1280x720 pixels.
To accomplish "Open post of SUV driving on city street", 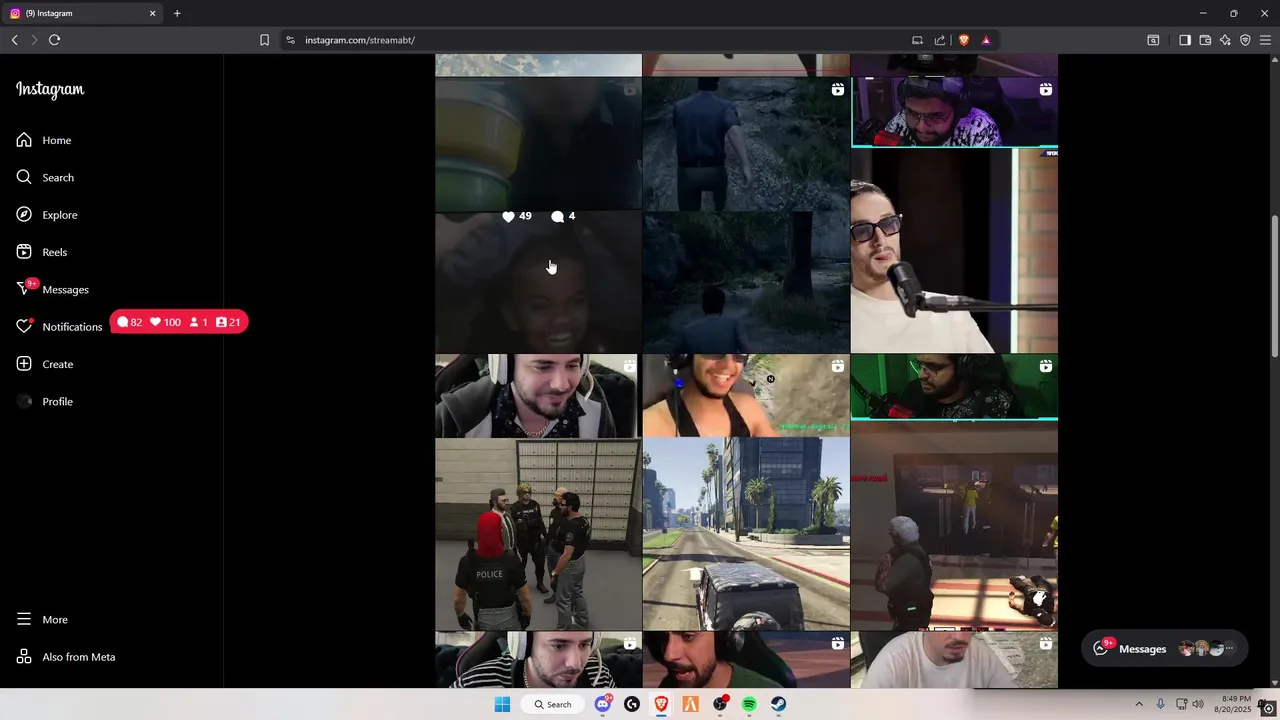I will [746, 492].
